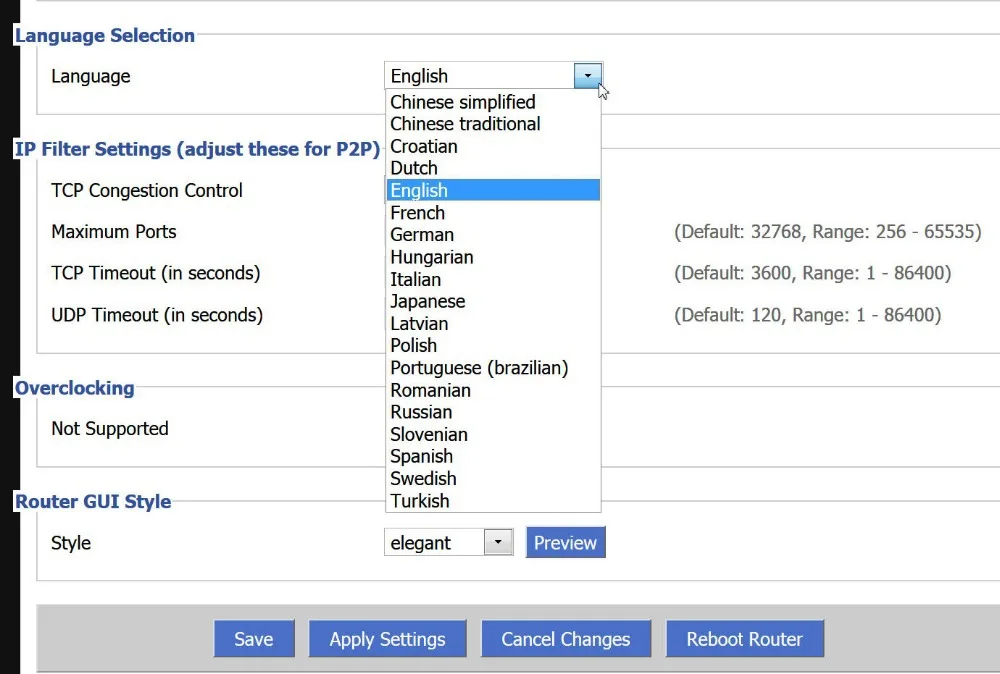Select Chinese traditional language option

pyautogui.click(x=493, y=124)
